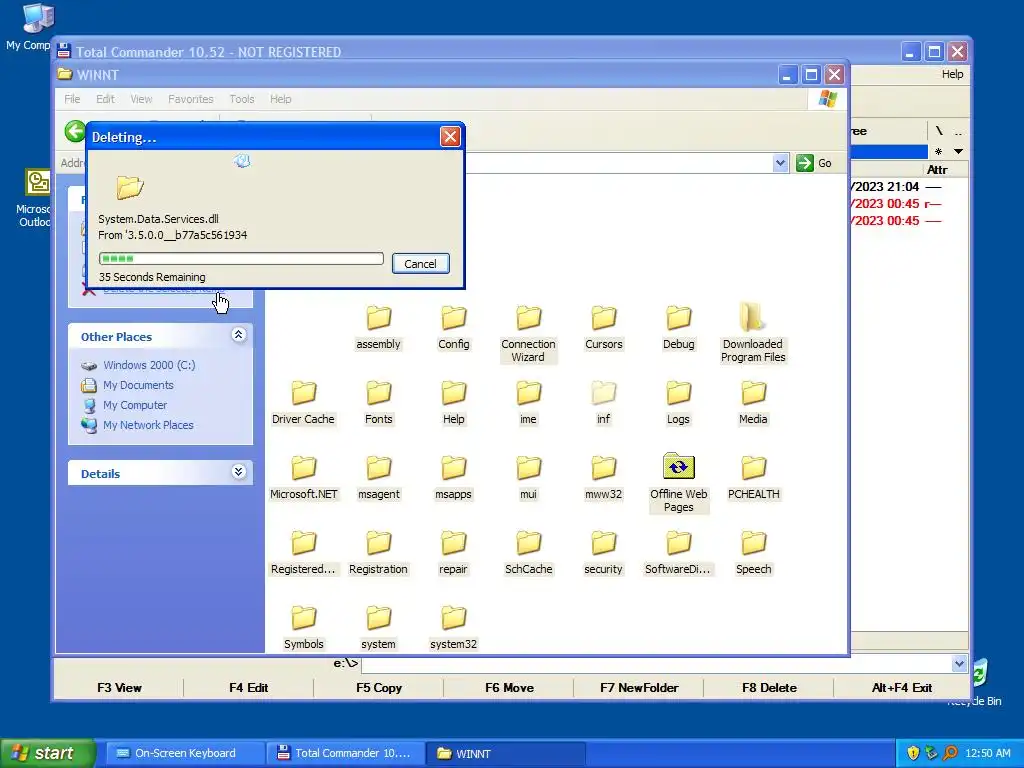Open Total Commander command line history dropdown

(959, 664)
